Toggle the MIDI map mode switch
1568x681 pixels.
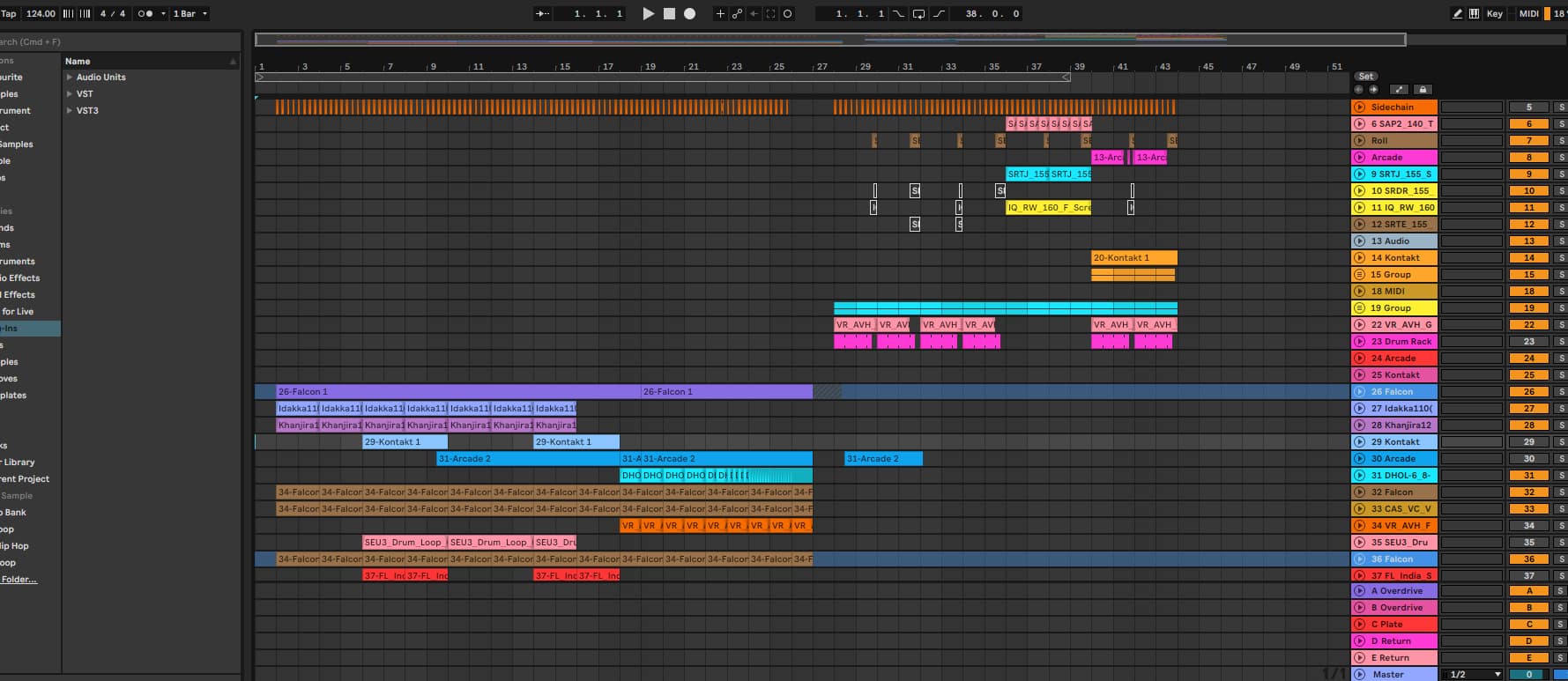(x=1529, y=13)
